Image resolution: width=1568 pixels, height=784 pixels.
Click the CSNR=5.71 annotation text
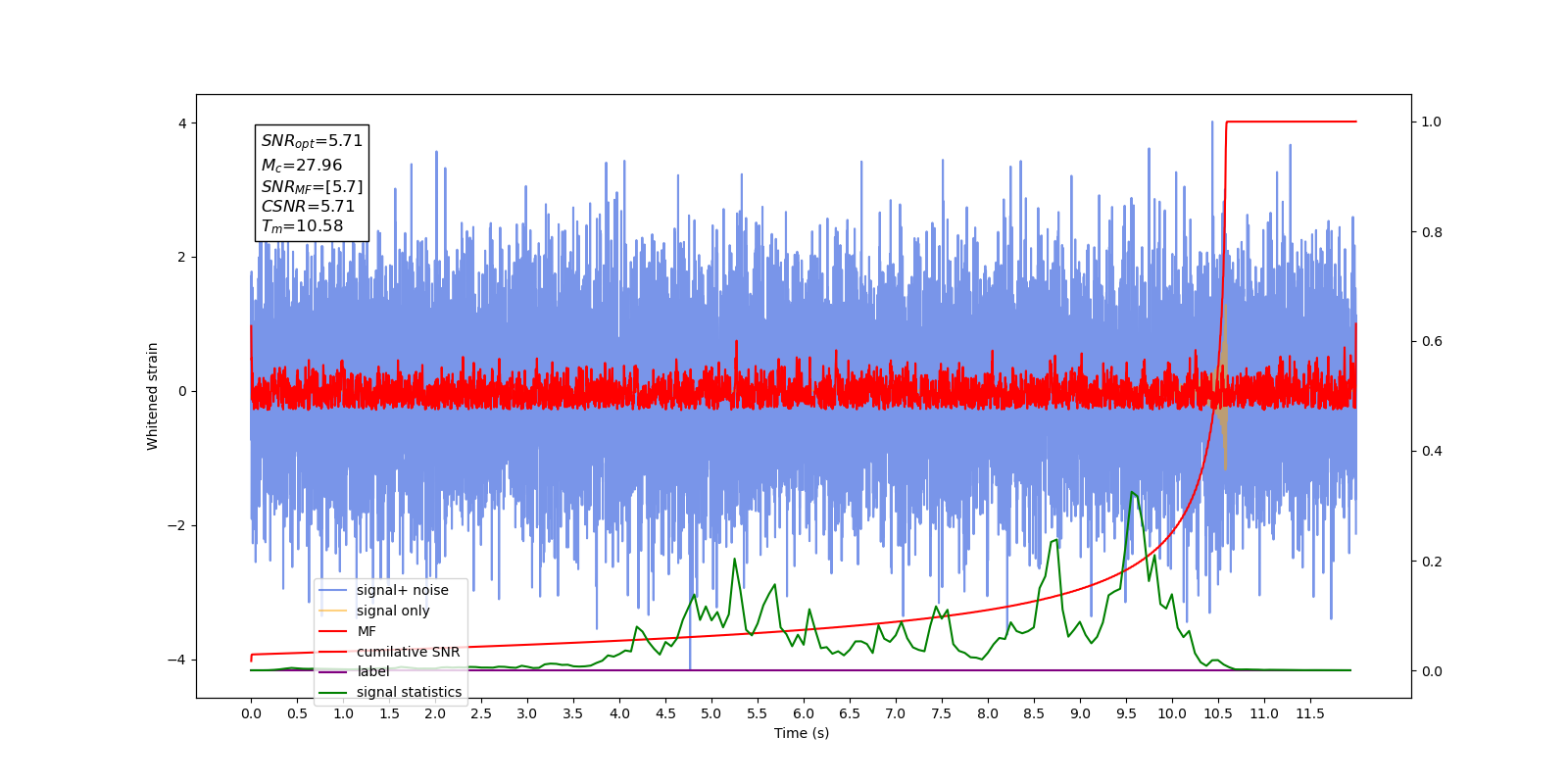[308, 206]
